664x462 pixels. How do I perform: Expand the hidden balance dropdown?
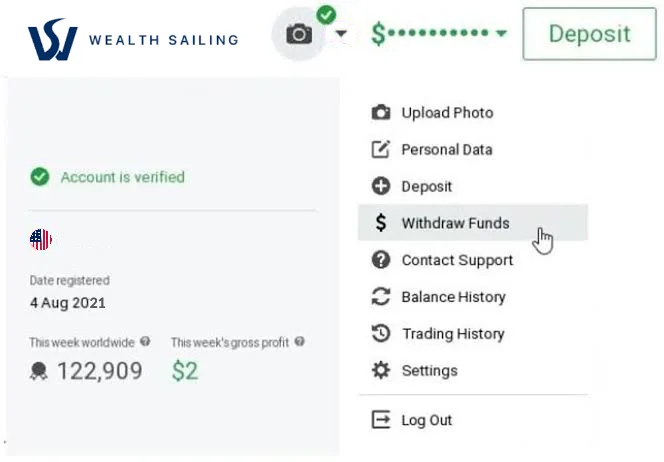[500, 35]
